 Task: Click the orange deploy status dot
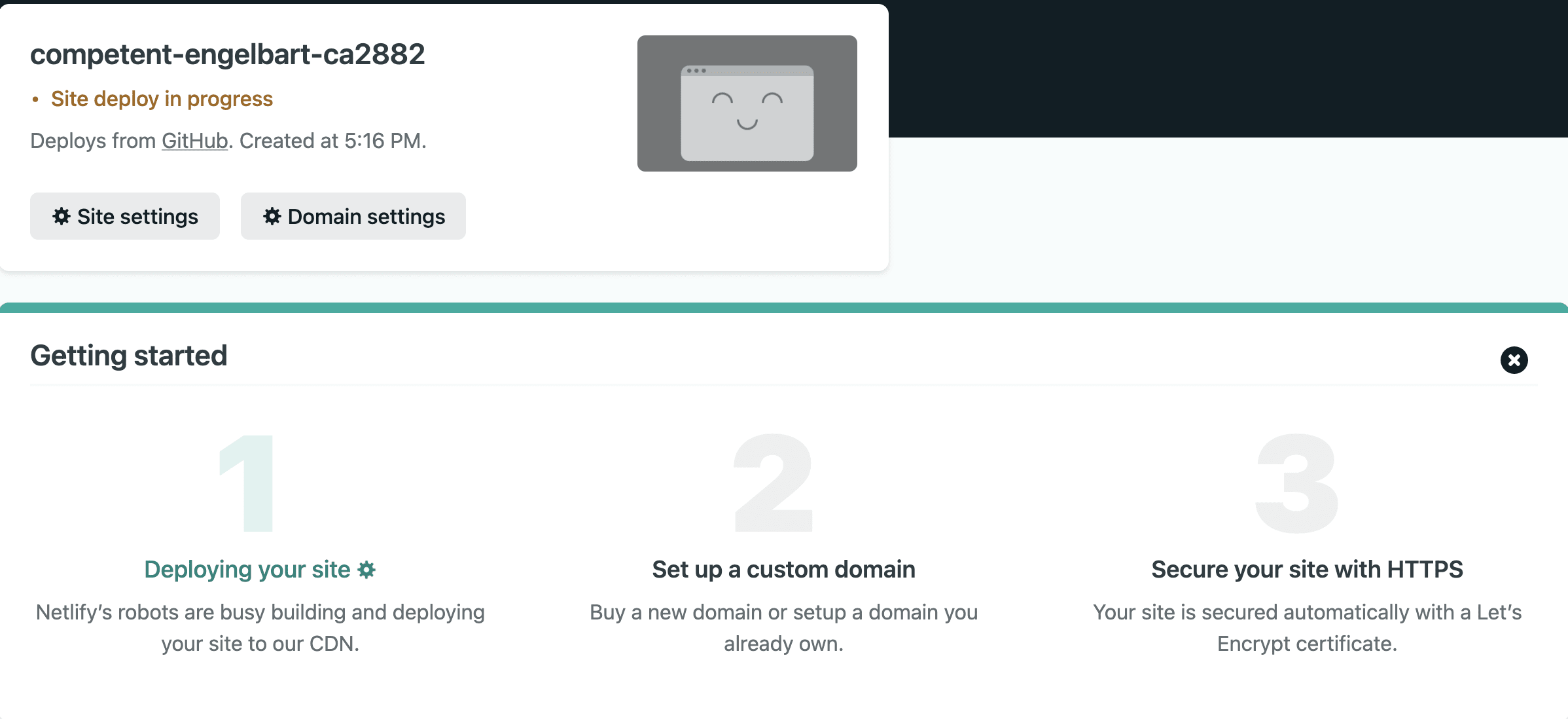[35, 100]
